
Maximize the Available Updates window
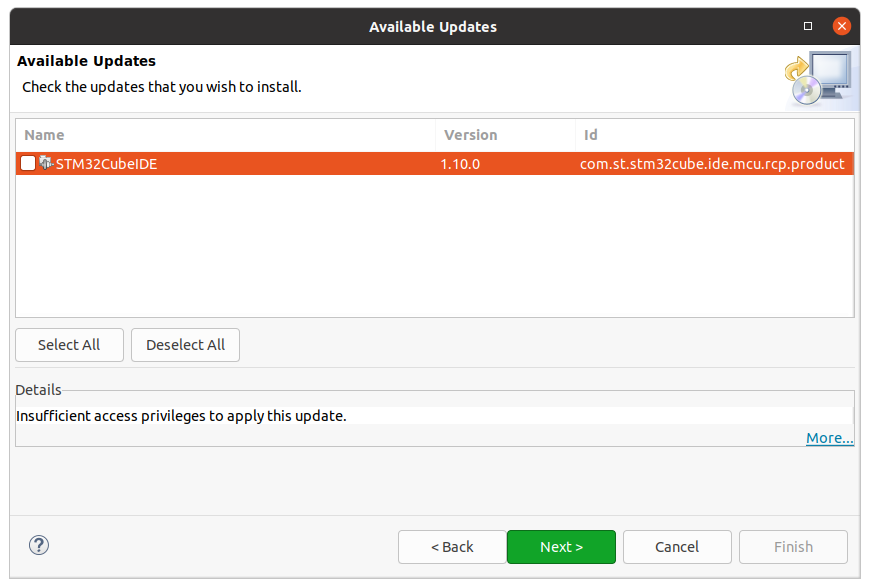808,26
